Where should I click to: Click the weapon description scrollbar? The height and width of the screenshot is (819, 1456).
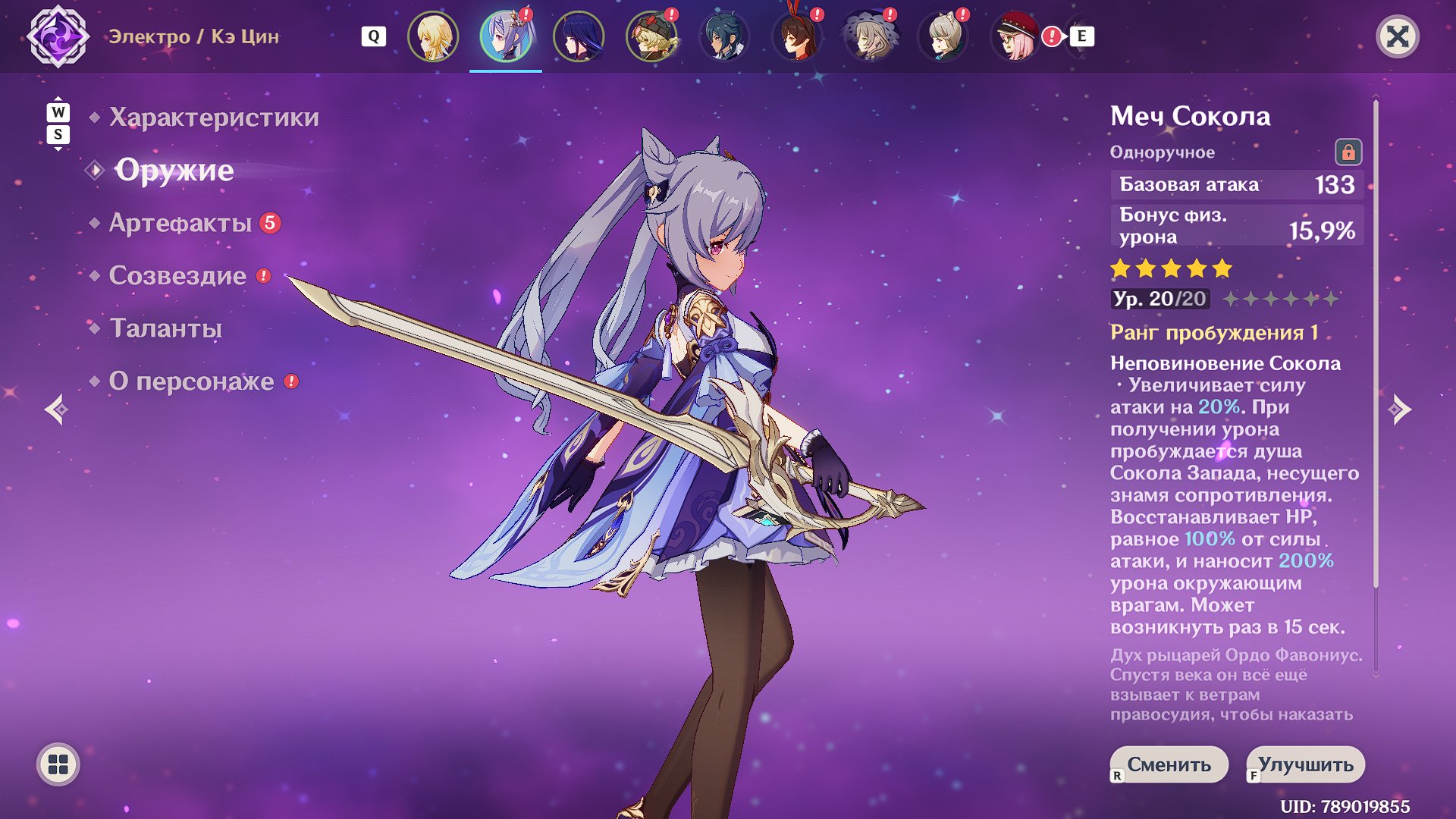click(1376, 343)
